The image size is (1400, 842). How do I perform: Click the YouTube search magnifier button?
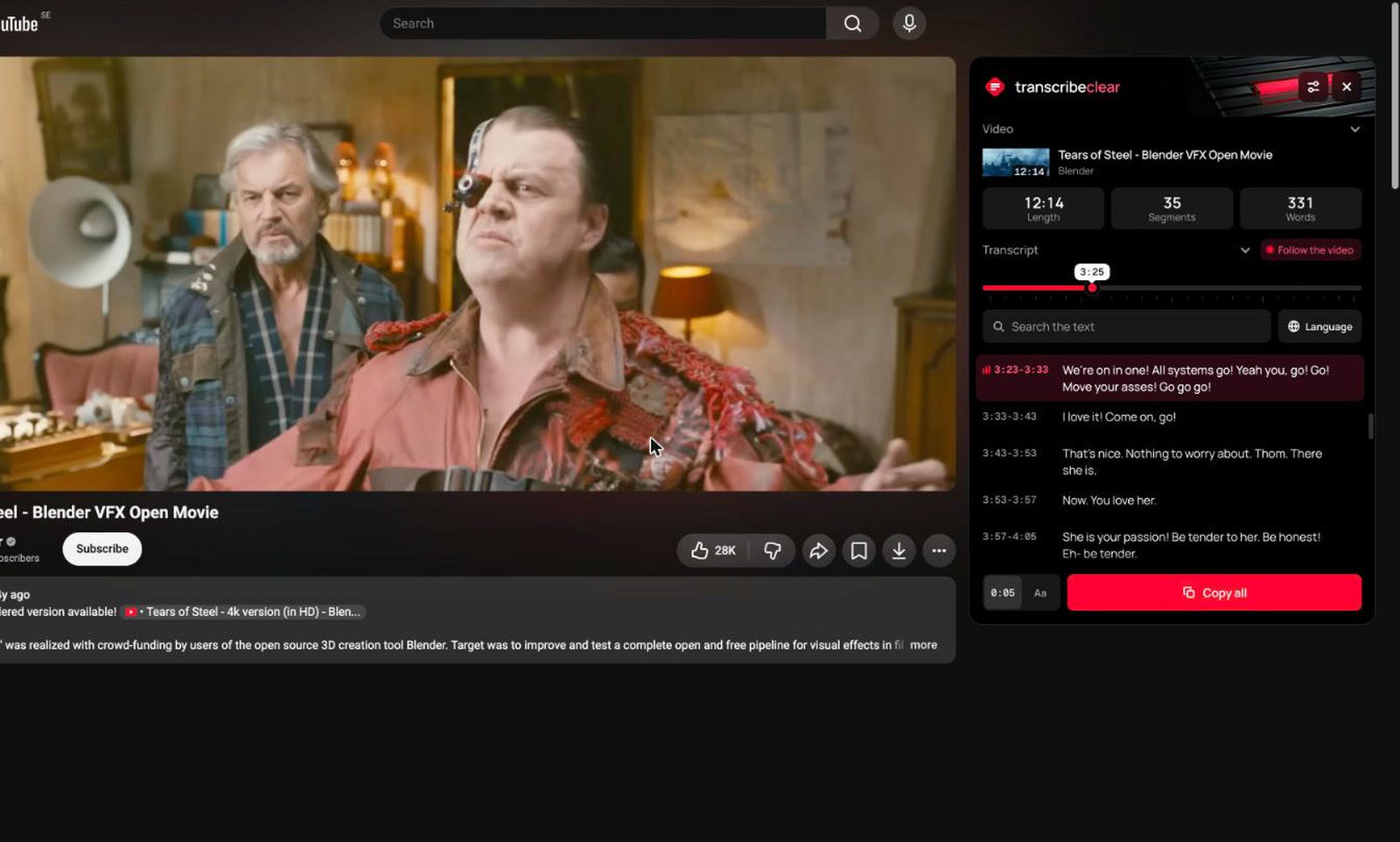coord(852,24)
